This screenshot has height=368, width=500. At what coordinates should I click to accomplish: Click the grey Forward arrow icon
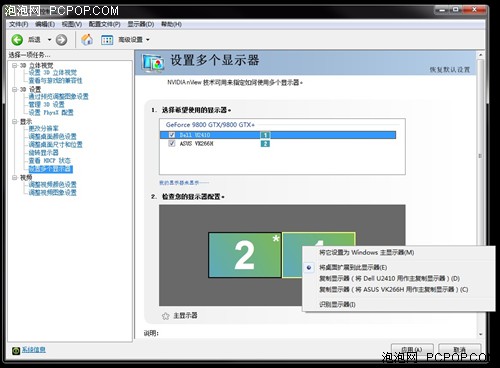[x=61, y=40]
